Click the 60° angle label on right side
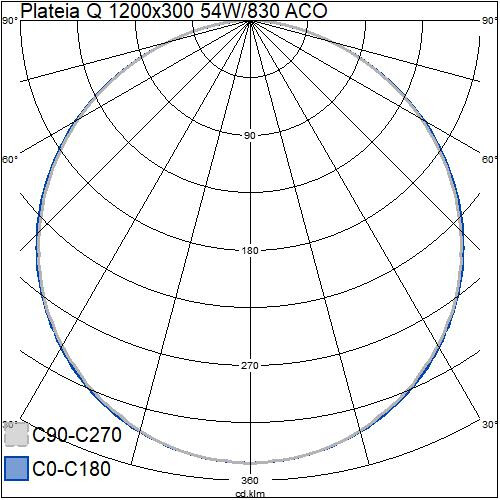Screen dimensions: 500x500 coord(490,160)
